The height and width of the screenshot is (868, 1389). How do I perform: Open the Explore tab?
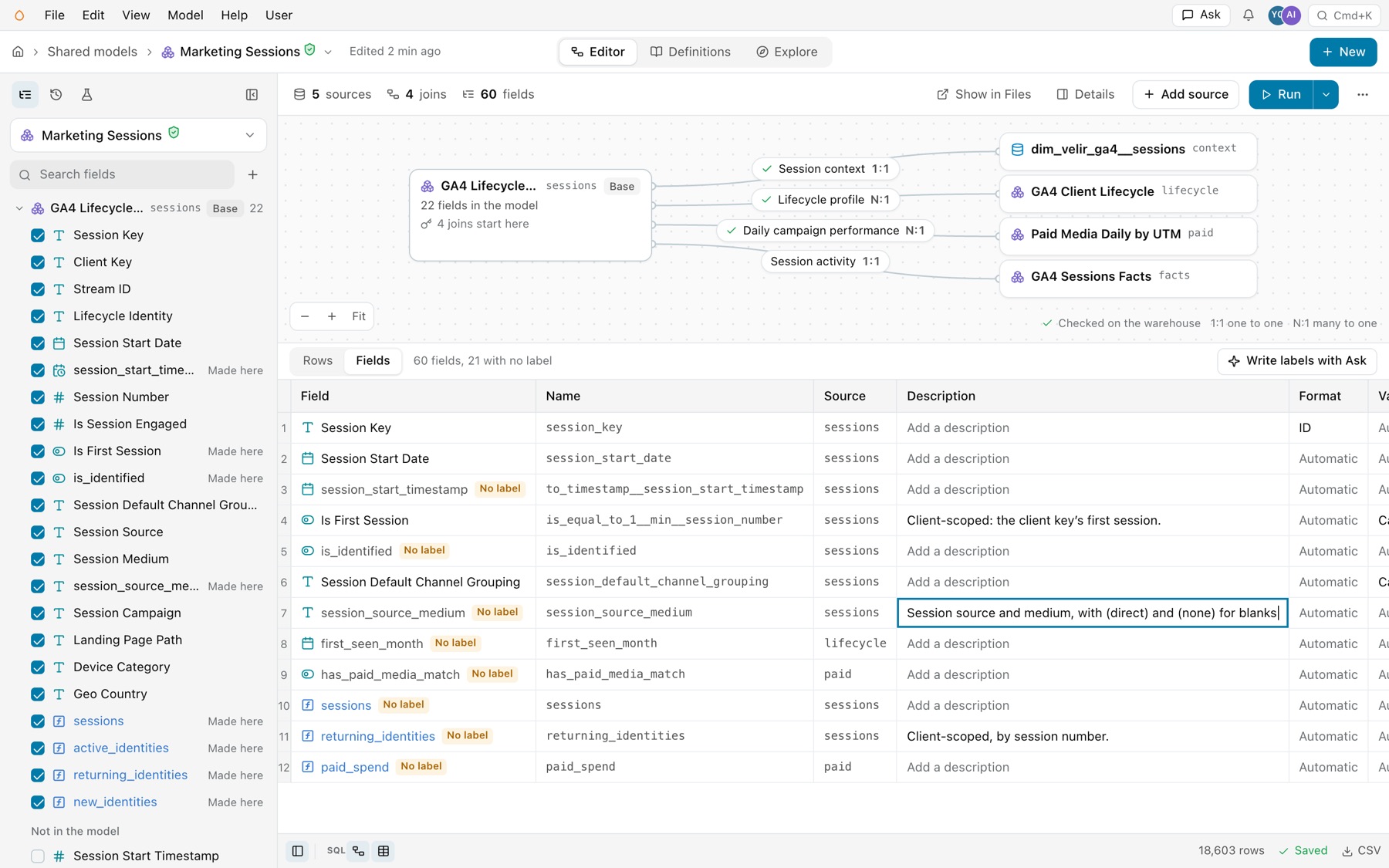point(787,52)
